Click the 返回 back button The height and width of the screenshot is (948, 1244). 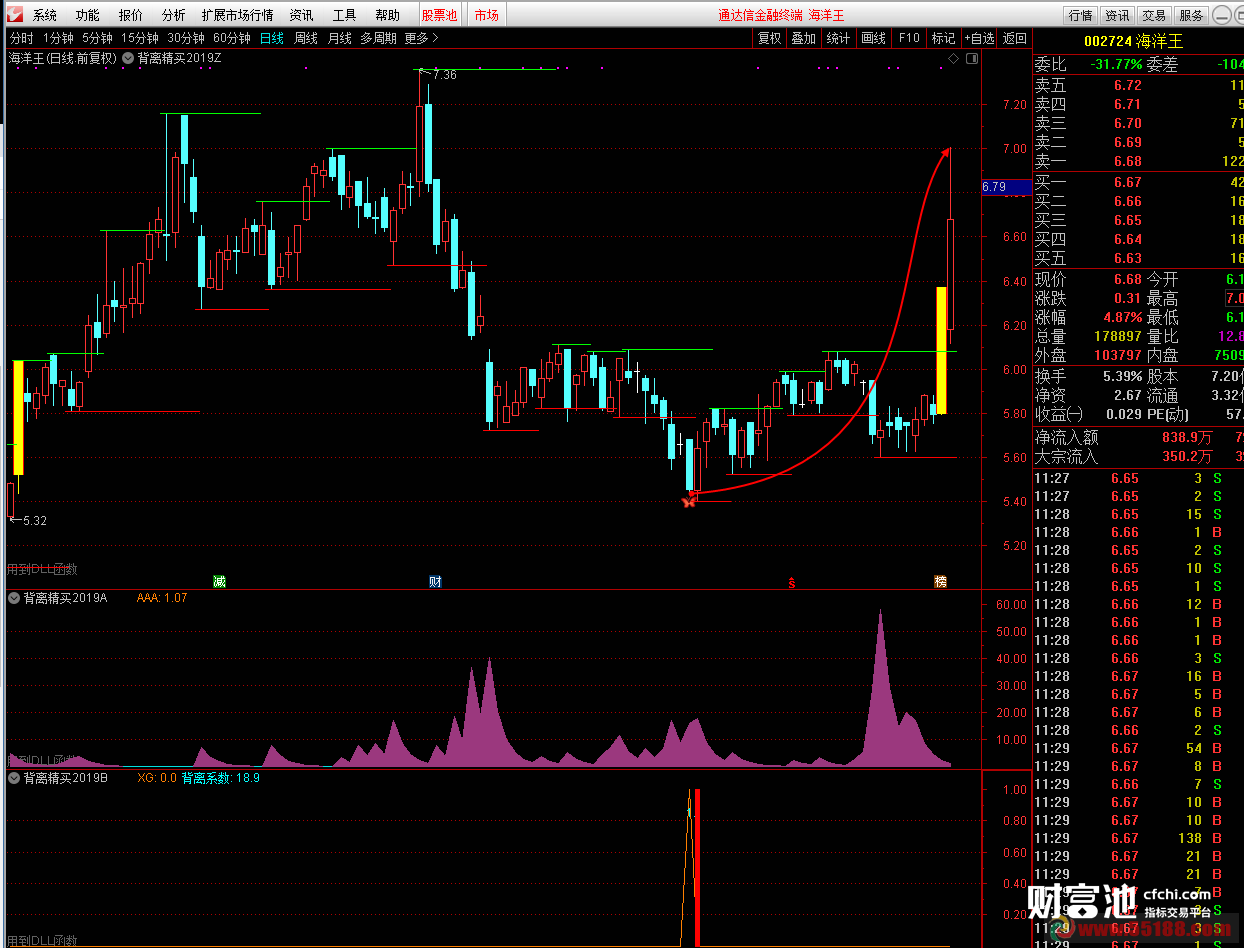coord(1014,38)
